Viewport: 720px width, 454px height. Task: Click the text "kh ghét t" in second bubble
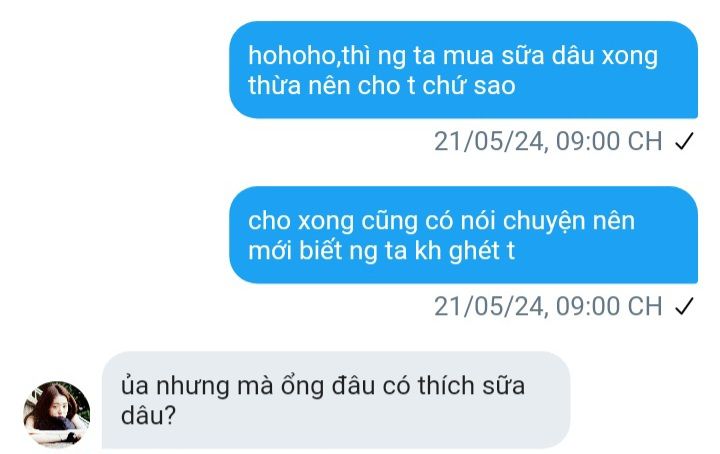pyautogui.click(x=465, y=251)
